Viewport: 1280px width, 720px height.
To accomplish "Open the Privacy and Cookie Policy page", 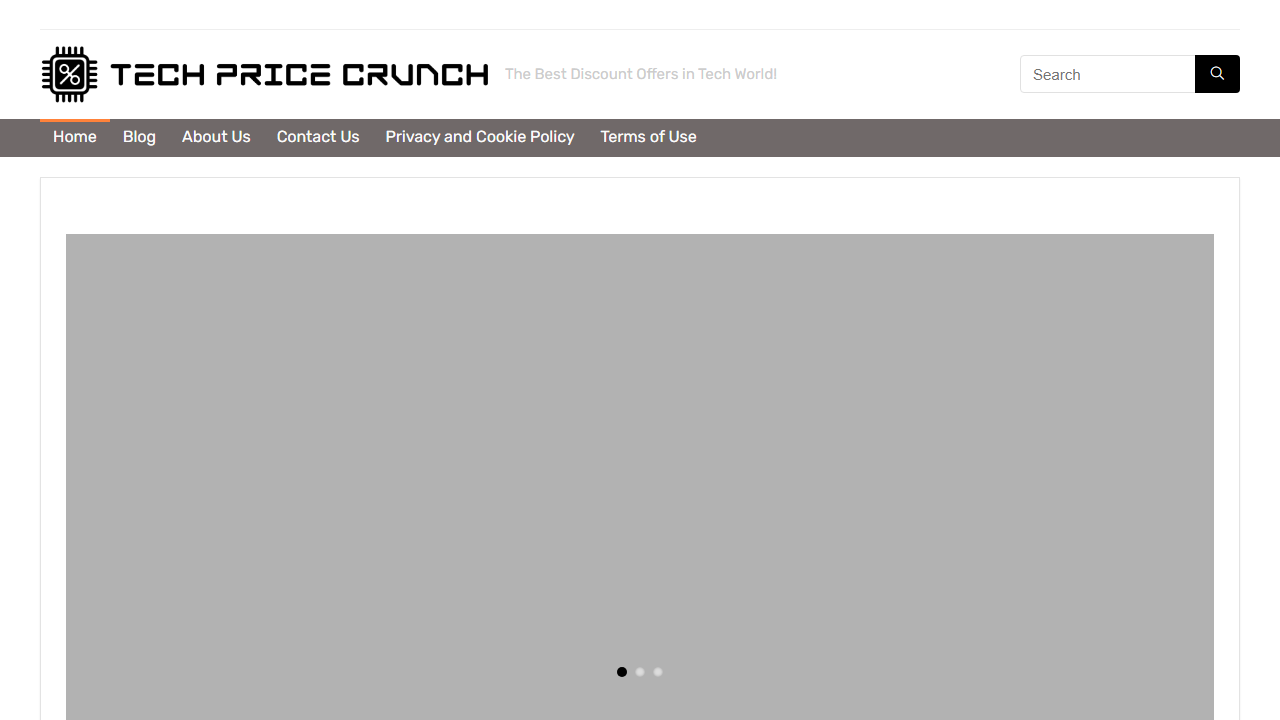I will pyautogui.click(x=479, y=137).
